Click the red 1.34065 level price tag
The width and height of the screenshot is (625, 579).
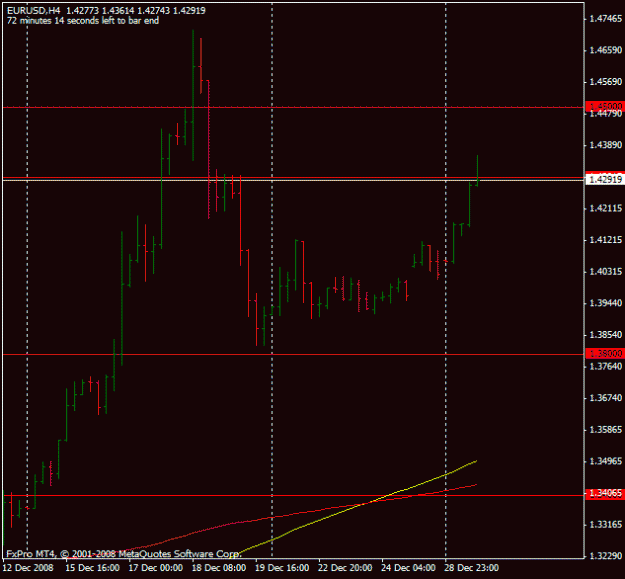pos(605,494)
